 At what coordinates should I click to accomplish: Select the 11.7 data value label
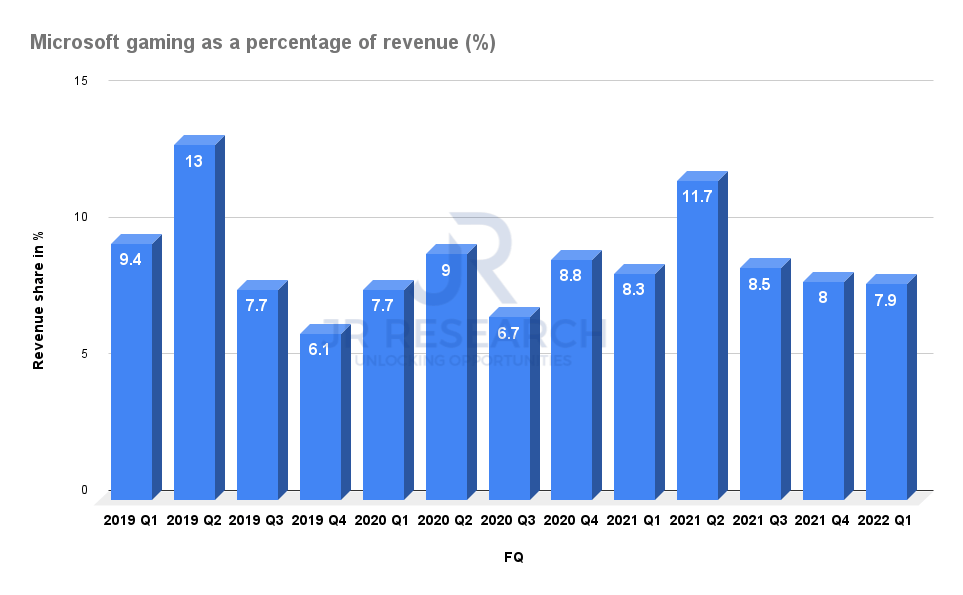(697, 196)
